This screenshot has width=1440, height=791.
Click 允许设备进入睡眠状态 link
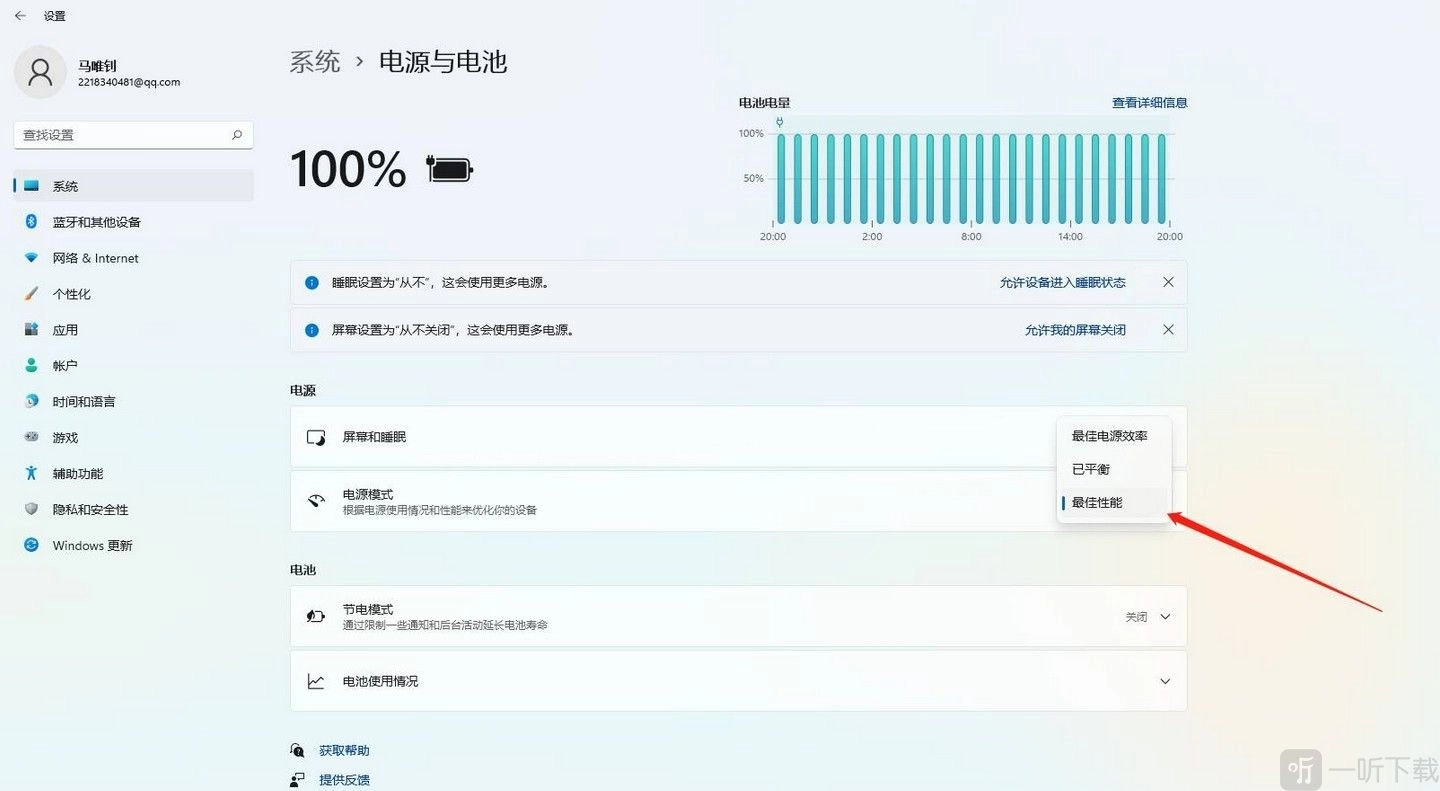pos(1062,283)
